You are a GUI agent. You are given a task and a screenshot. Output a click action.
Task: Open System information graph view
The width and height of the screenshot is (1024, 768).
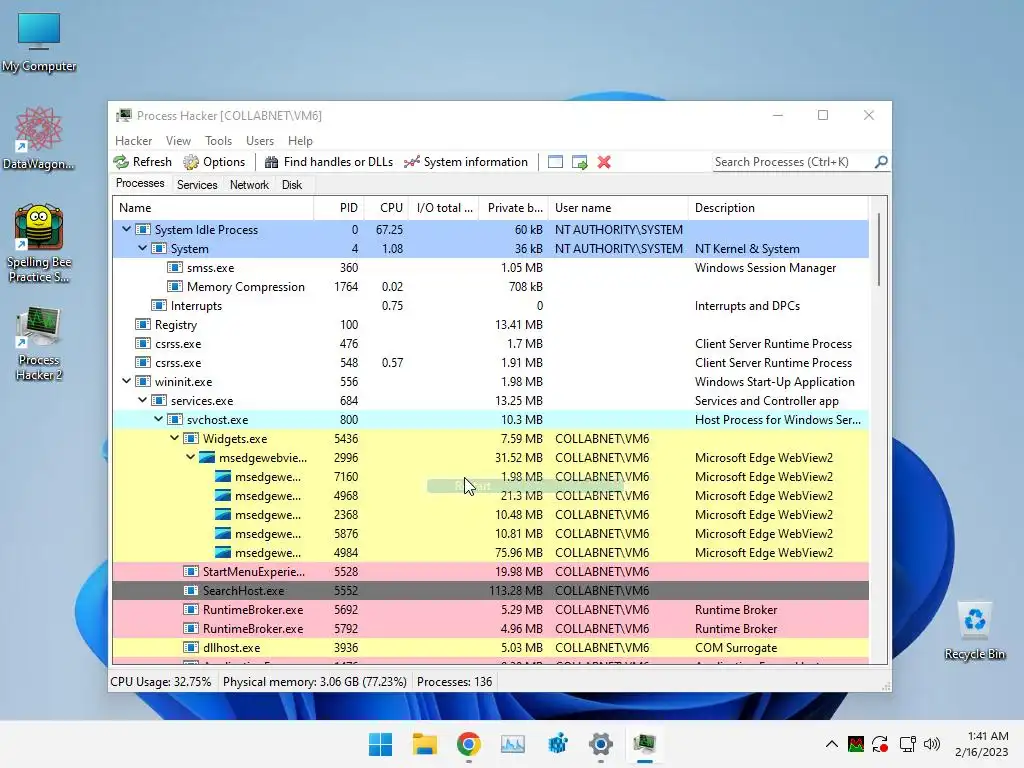466,162
